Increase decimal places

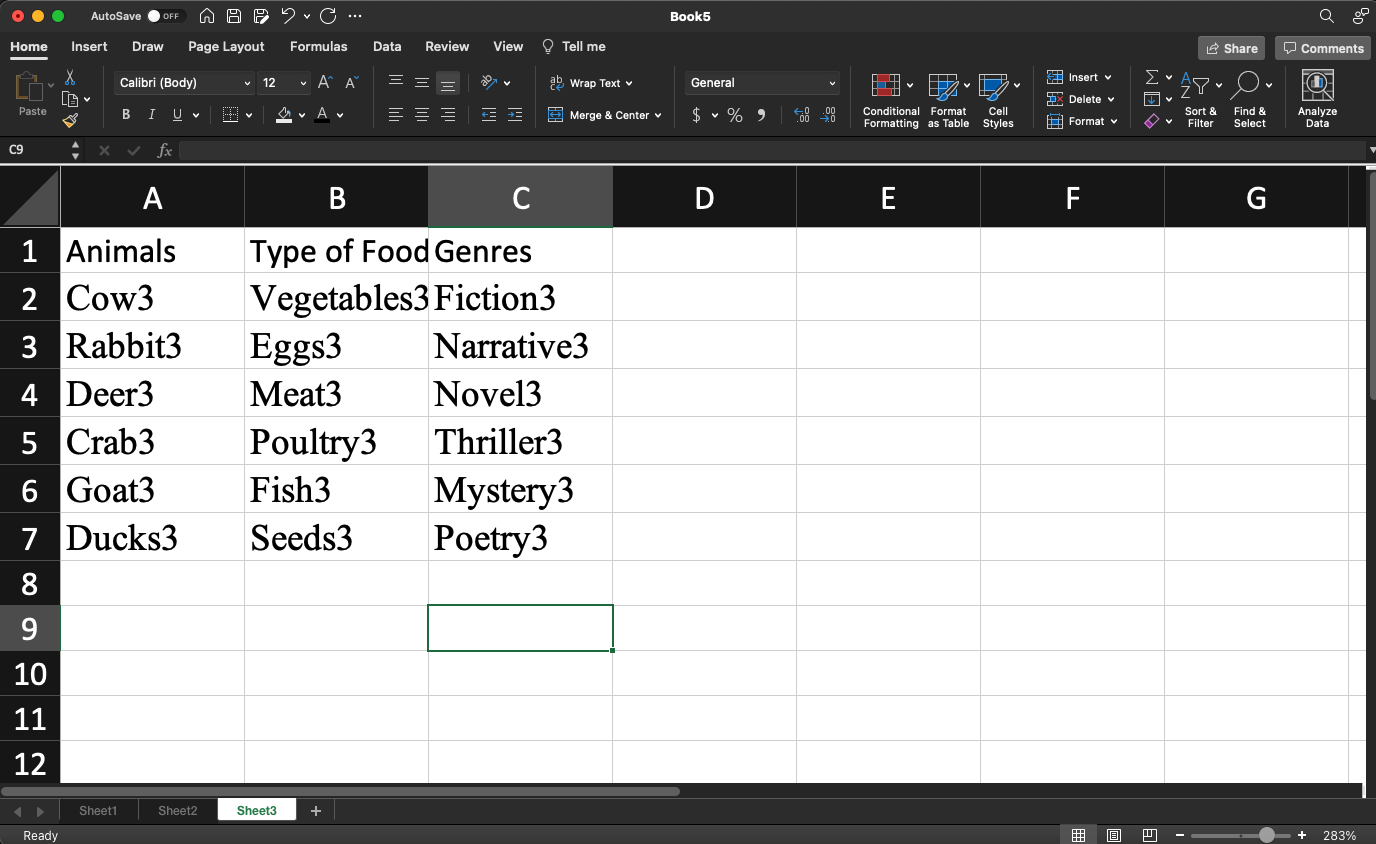click(x=801, y=115)
